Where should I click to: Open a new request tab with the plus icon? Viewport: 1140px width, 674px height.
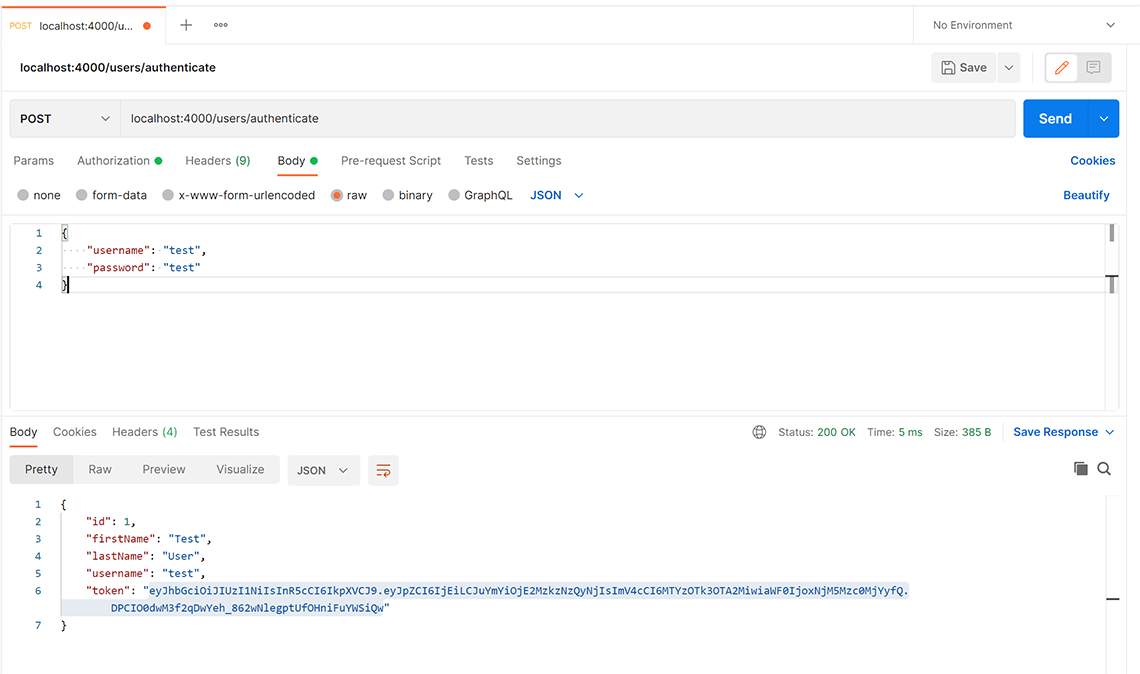[x=186, y=23]
